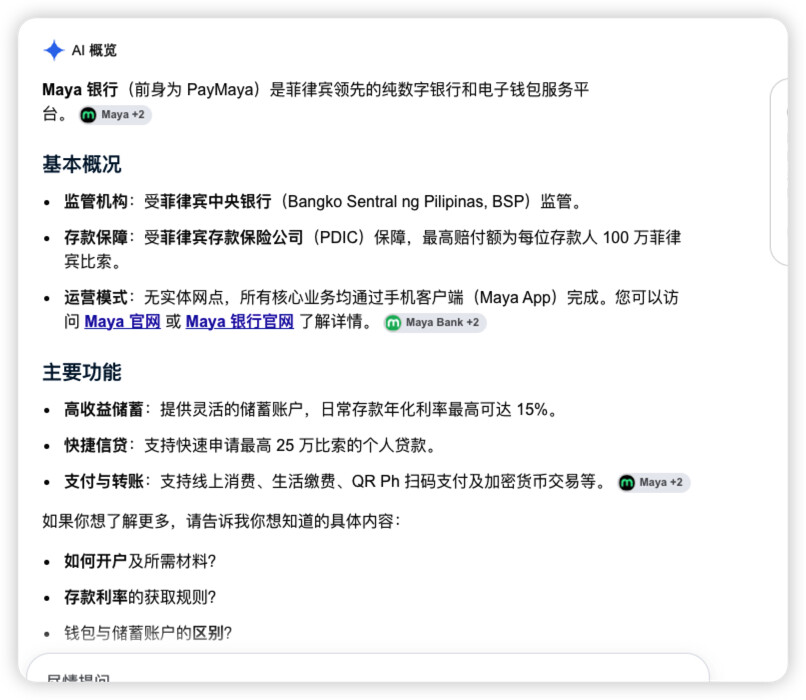
Task: Click the 如果你想了解更多 prompt line
Action: [x=222, y=521]
